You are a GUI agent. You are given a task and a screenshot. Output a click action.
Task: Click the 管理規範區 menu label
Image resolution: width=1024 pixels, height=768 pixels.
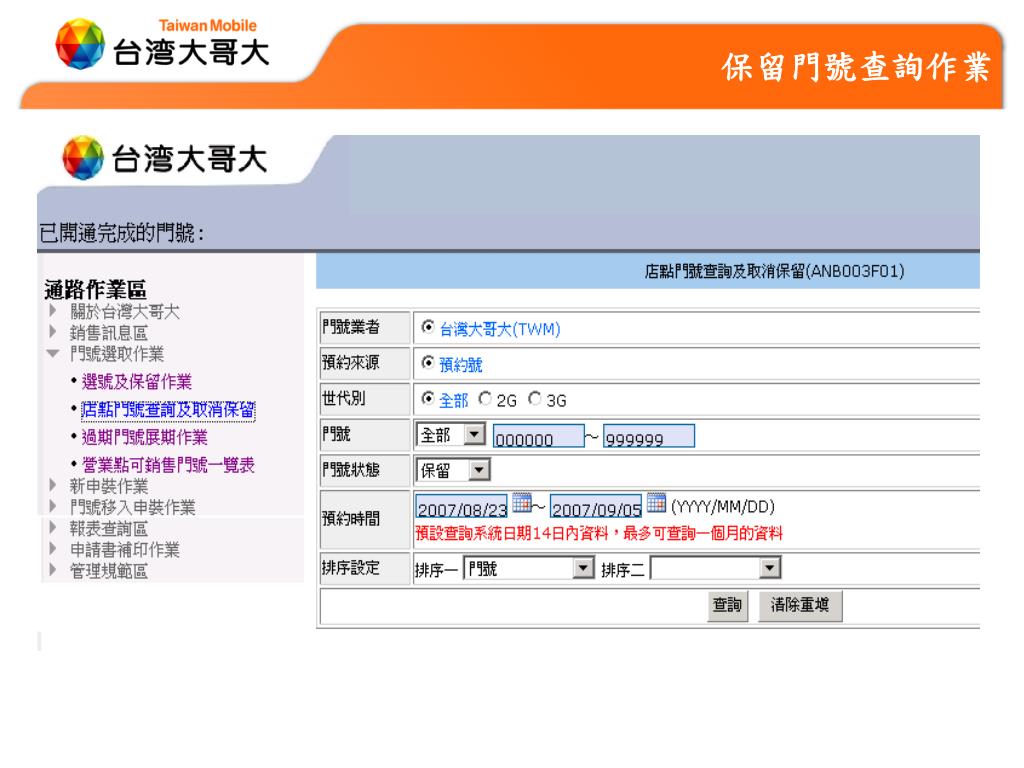(109, 571)
